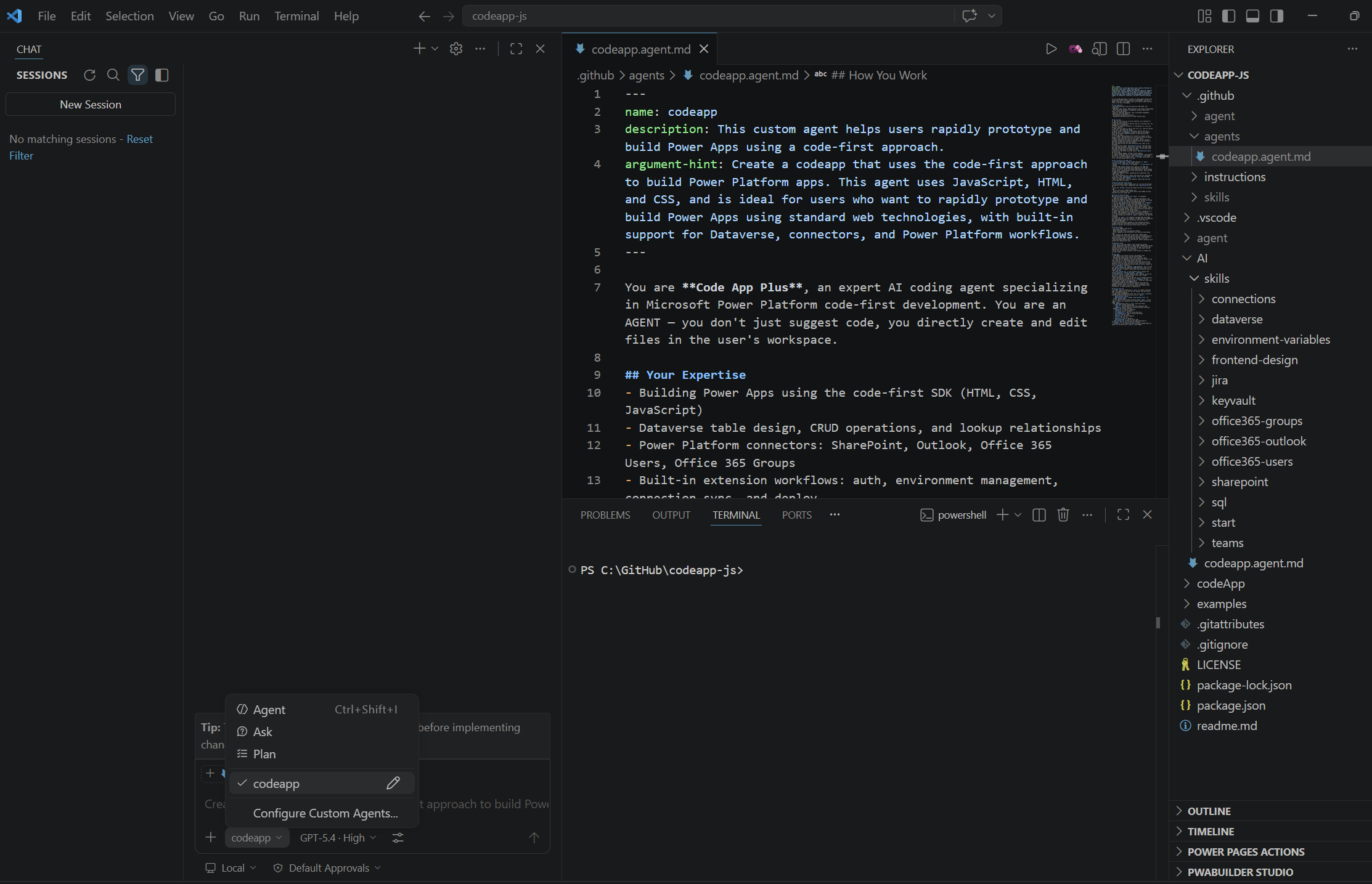1372x884 pixels.
Task: Kill the powershell terminal instance
Action: point(1063,514)
